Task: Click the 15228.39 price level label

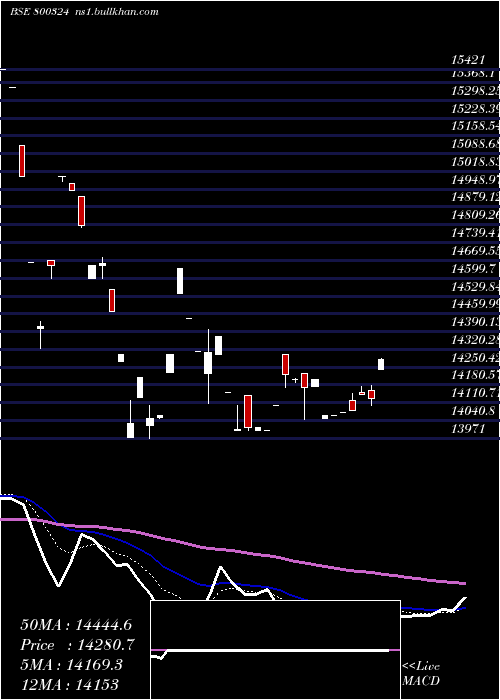Action: pos(475,108)
